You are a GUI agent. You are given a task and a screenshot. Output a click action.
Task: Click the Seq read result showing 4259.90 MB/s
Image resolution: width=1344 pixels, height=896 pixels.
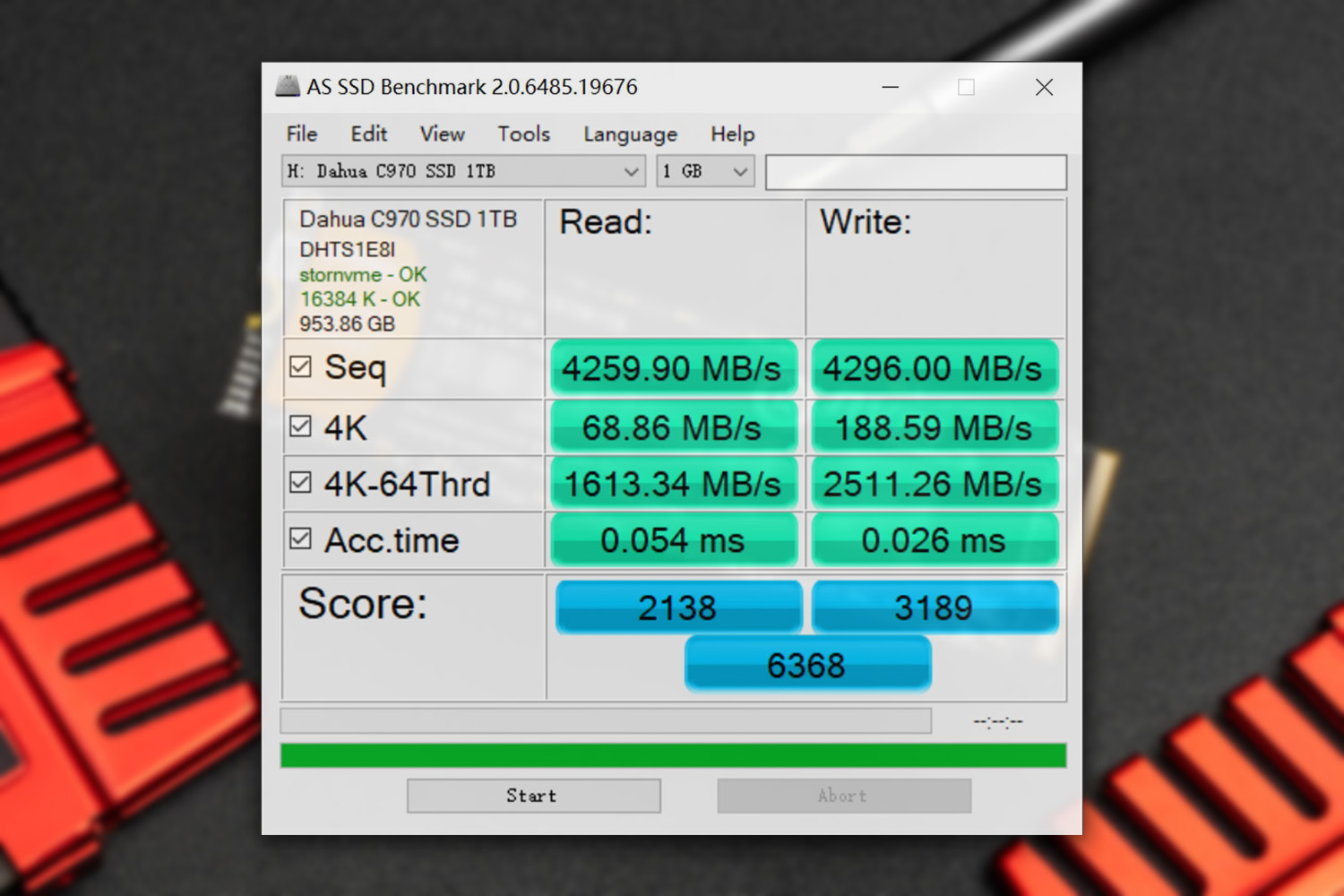tap(674, 368)
